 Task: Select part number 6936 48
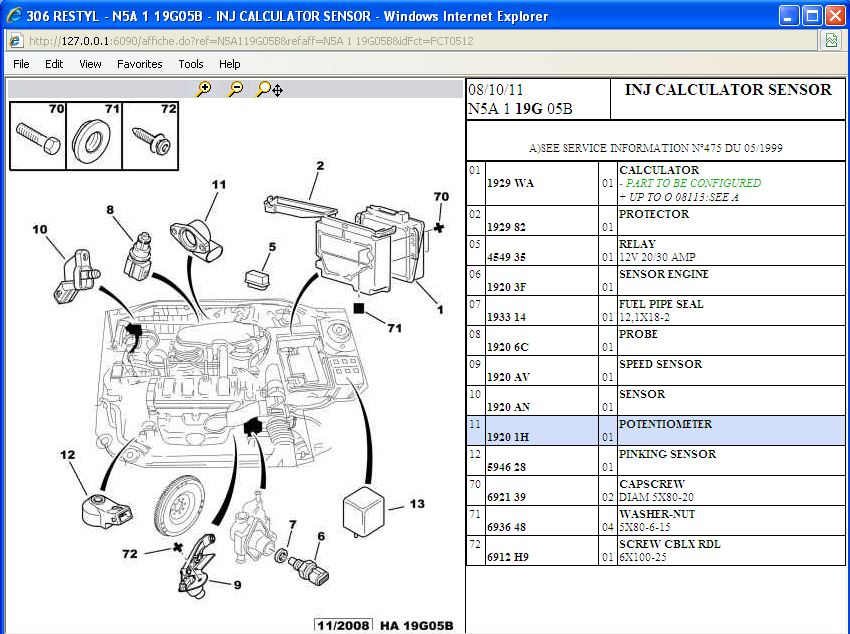click(506, 527)
